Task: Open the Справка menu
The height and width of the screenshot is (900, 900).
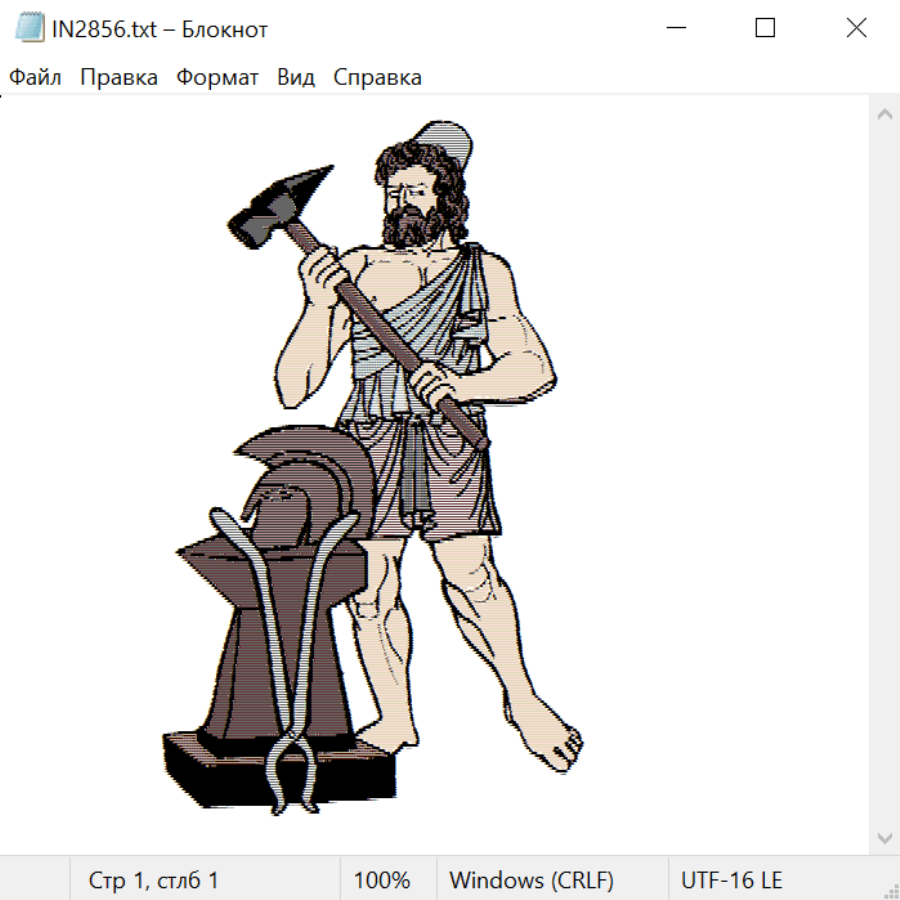Action: pyautogui.click(x=377, y=78)
